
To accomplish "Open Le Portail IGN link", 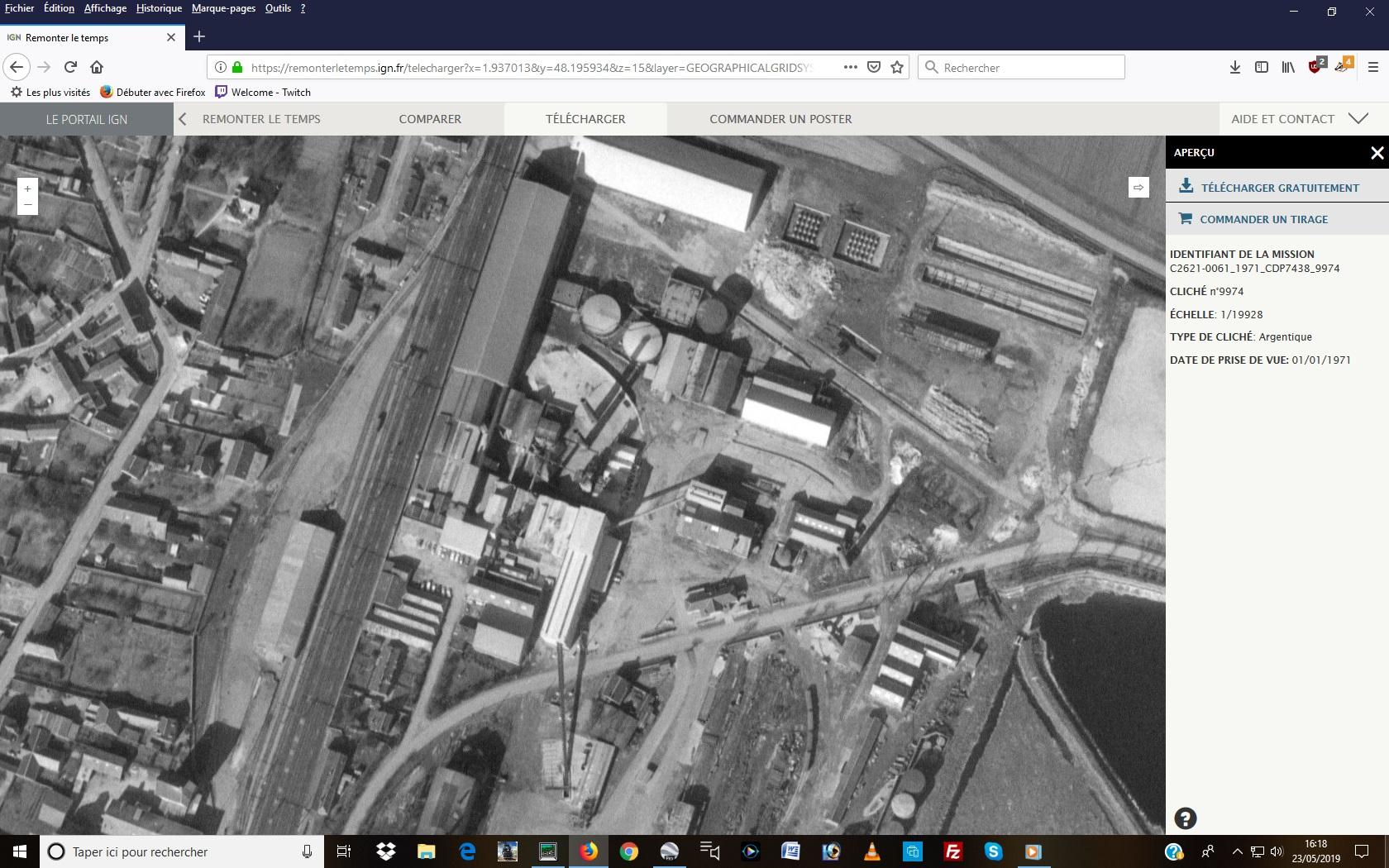I will click(87, 119).
